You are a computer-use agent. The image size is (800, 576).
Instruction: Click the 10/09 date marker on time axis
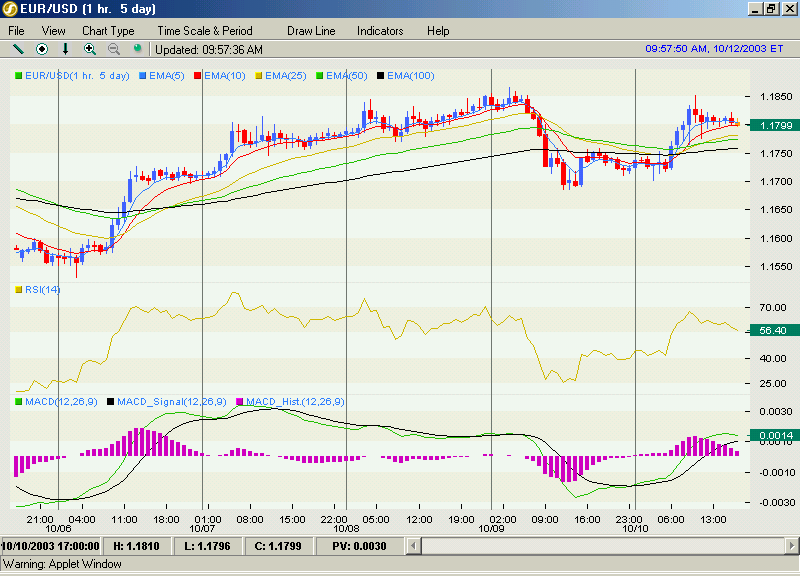(x=491, y=529)
